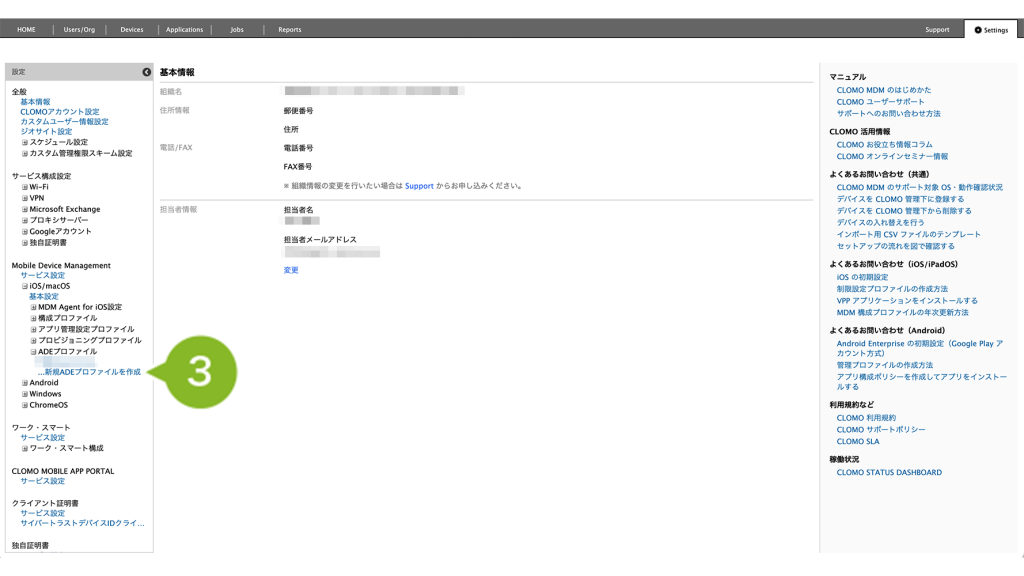1024x576 pixels.
Task: Expand the ChromeOS tree node
Action: click(25, 405)
